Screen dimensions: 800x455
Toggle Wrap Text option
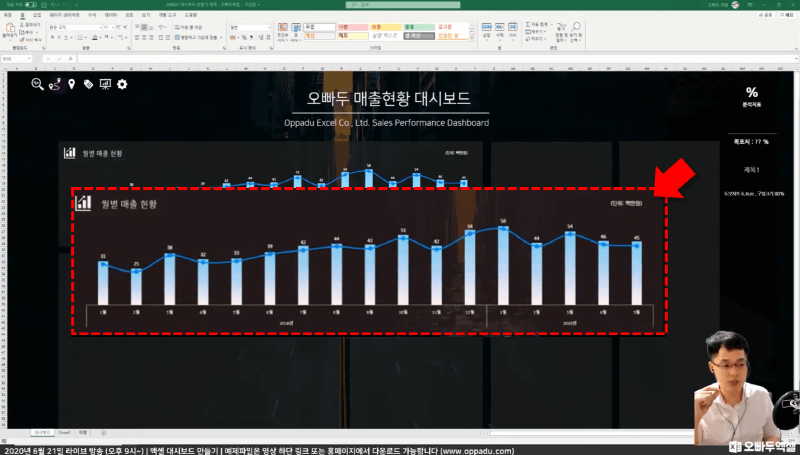(188, 27)
